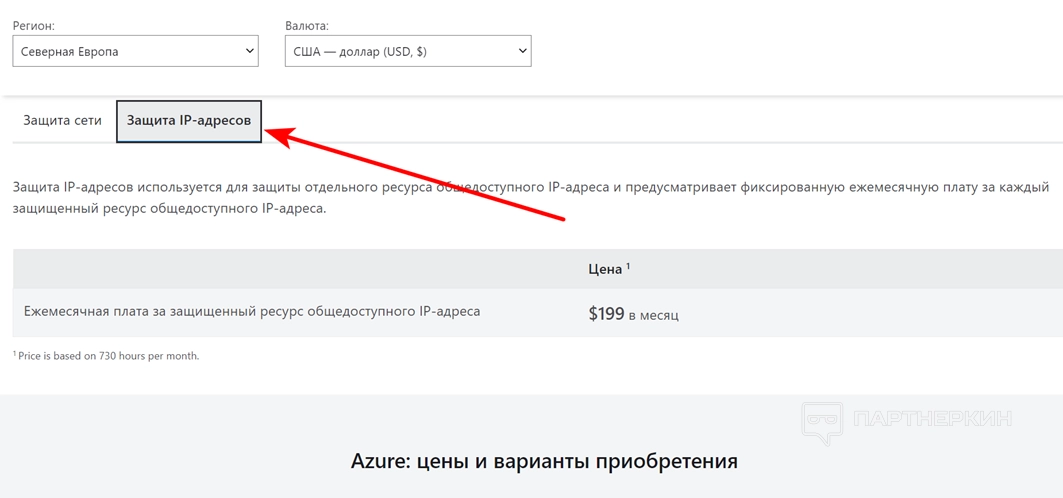Switch to the Защита сети tab
Image resolution: width=1063 pixels, height=498 pixels.
62,121
